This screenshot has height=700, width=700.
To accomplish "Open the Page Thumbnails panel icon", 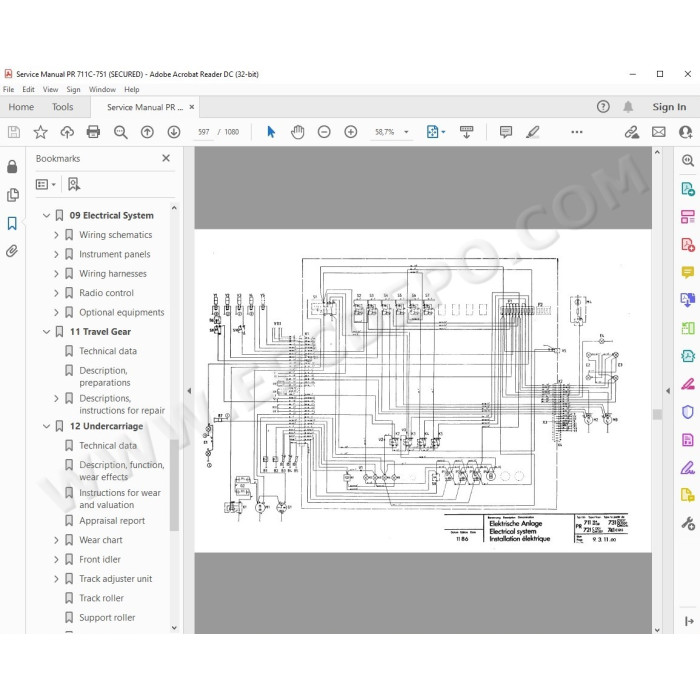I will click(x=12, y=195).
